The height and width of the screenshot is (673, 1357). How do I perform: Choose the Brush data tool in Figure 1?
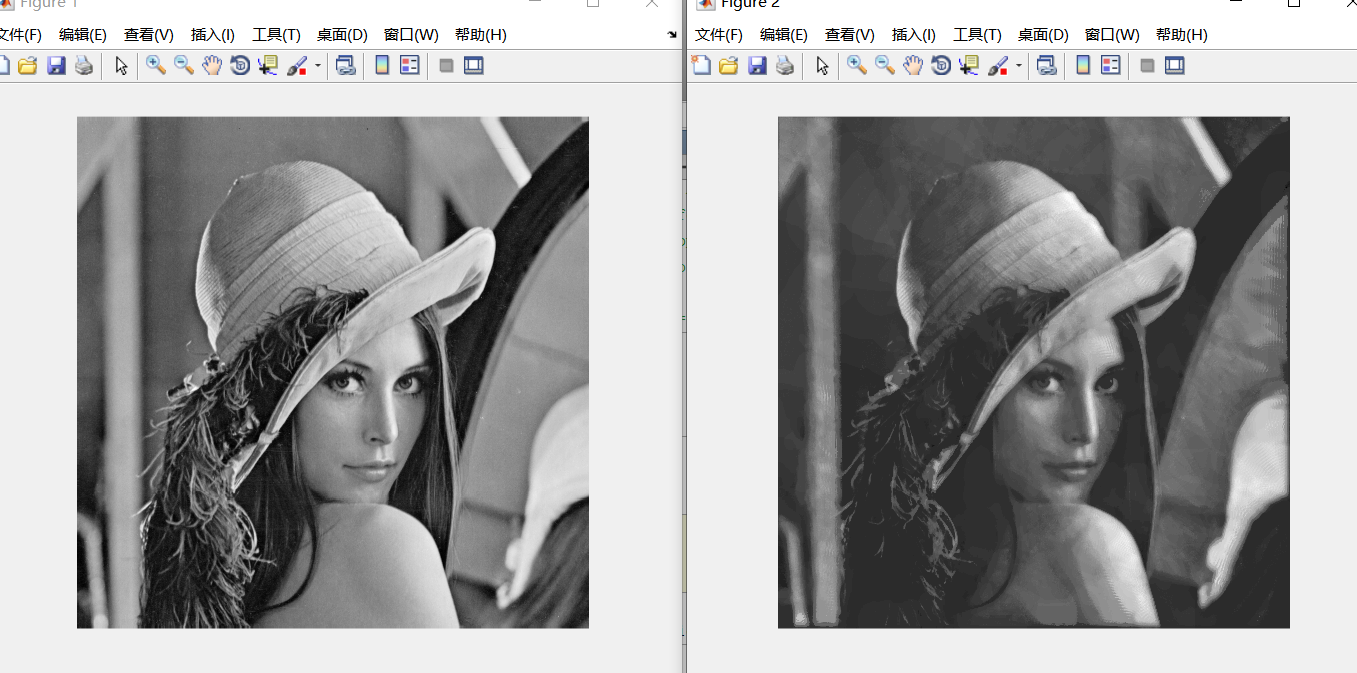click(x=297, y=66)
